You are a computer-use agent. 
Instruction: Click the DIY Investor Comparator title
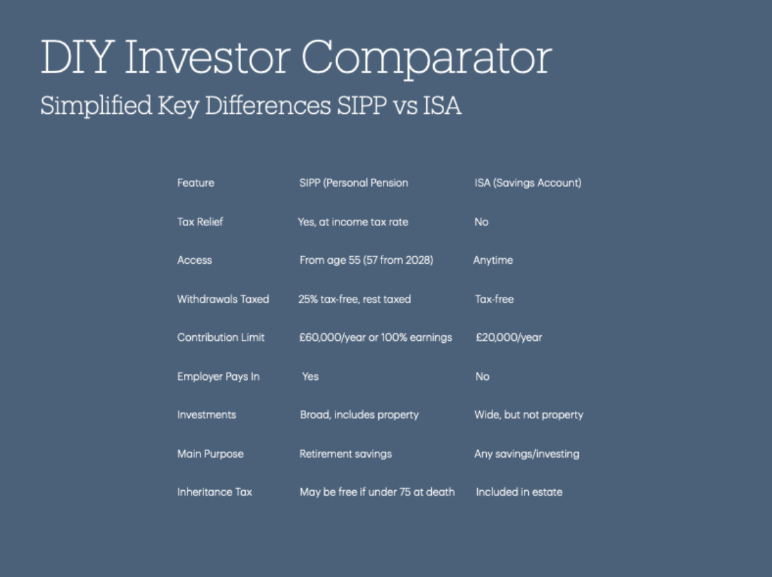(x=296, y=58)
